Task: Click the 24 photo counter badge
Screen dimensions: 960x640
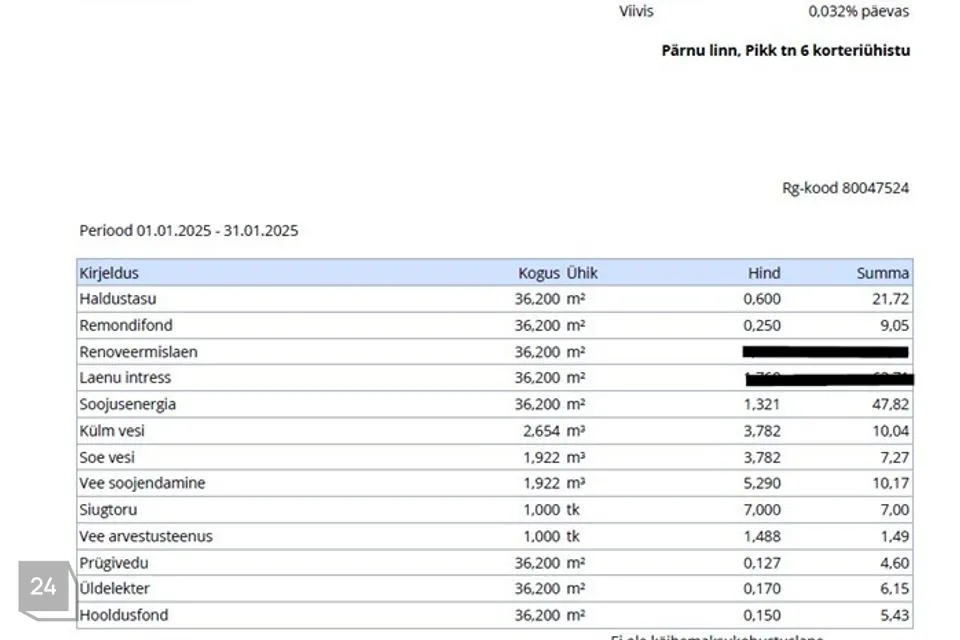Action: pyautogui.click(x=44, y=587)
